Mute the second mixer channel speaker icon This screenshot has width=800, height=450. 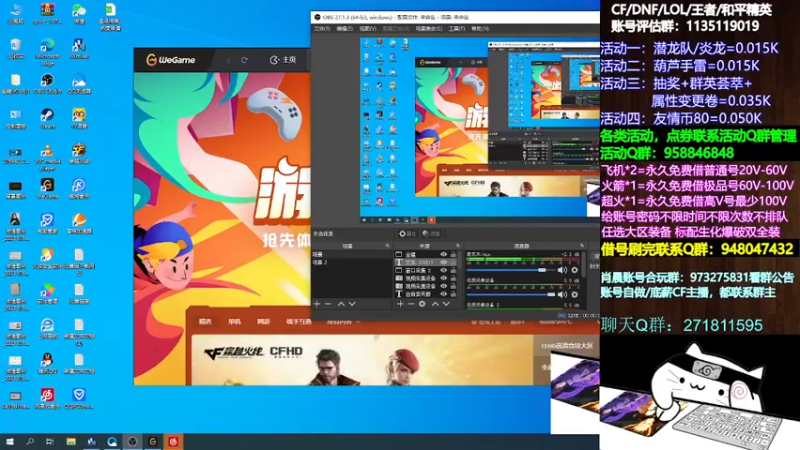(x=562, y=294)
